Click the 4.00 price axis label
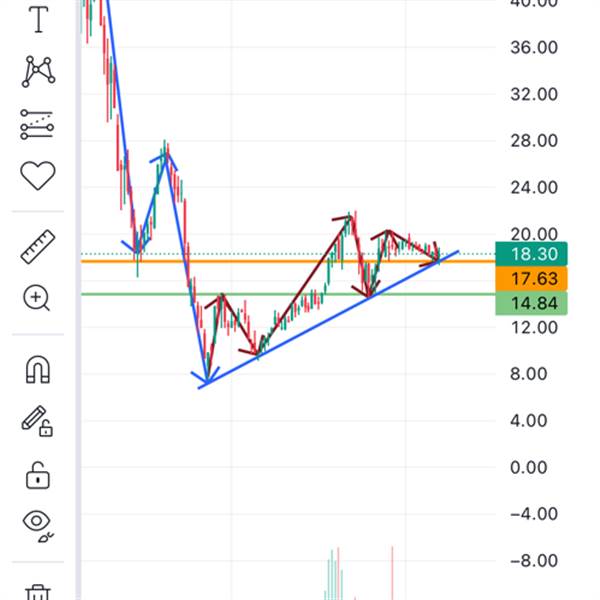The height and width of the screenshot is (600, 600). click(528, 421)
